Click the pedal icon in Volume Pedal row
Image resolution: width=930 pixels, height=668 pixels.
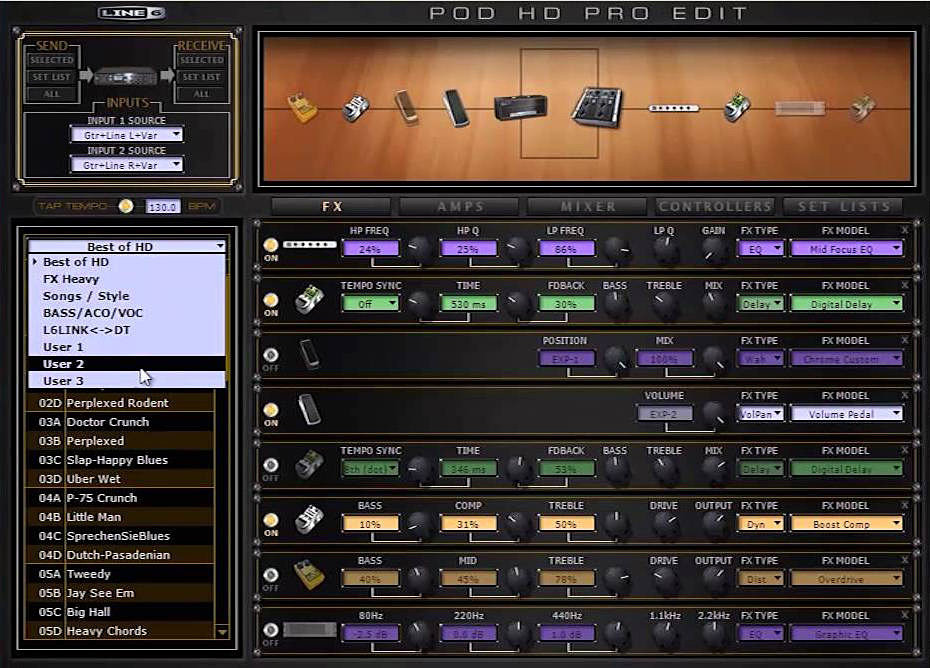click(309, 409)
